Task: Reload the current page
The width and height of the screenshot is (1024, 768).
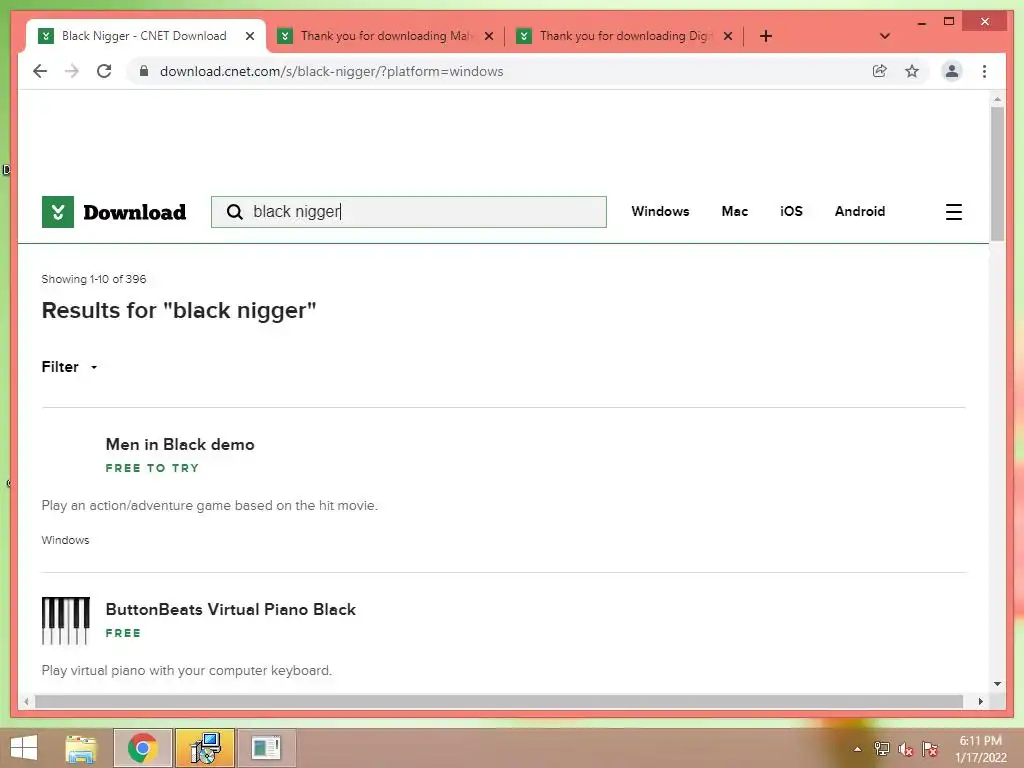Action: (x=104, y=71)
